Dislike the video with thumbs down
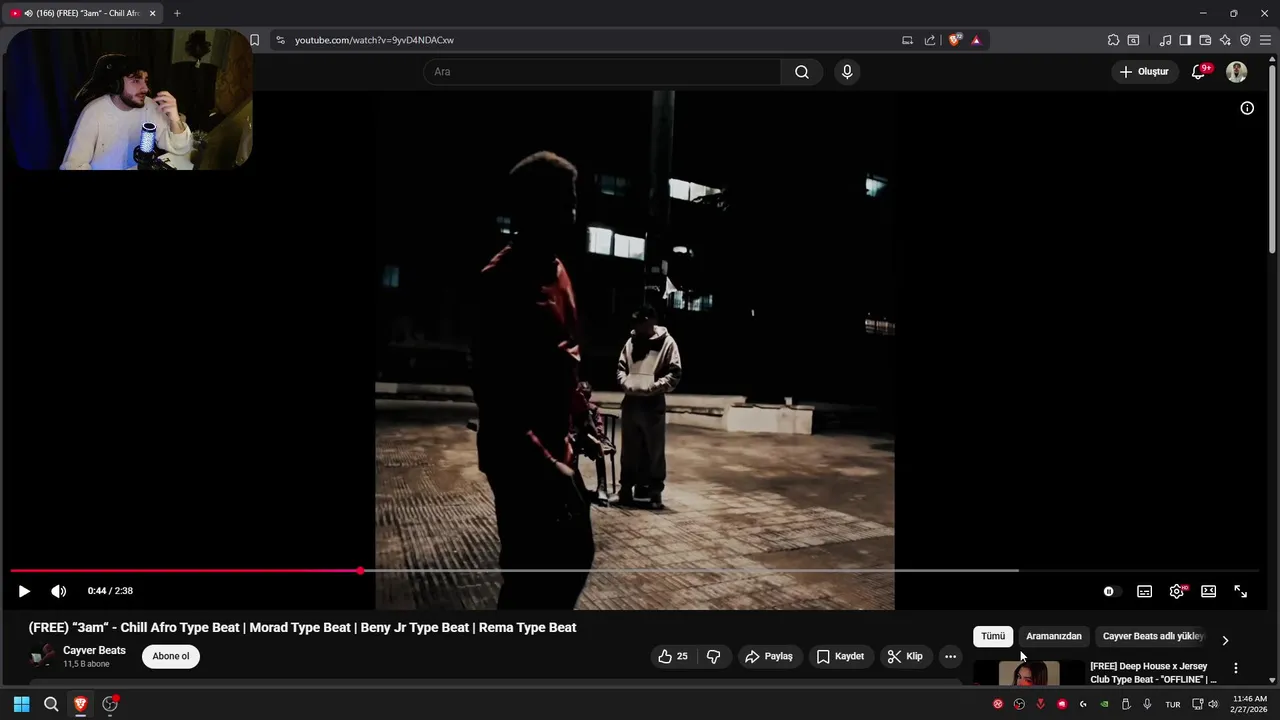 coord(714,656)
